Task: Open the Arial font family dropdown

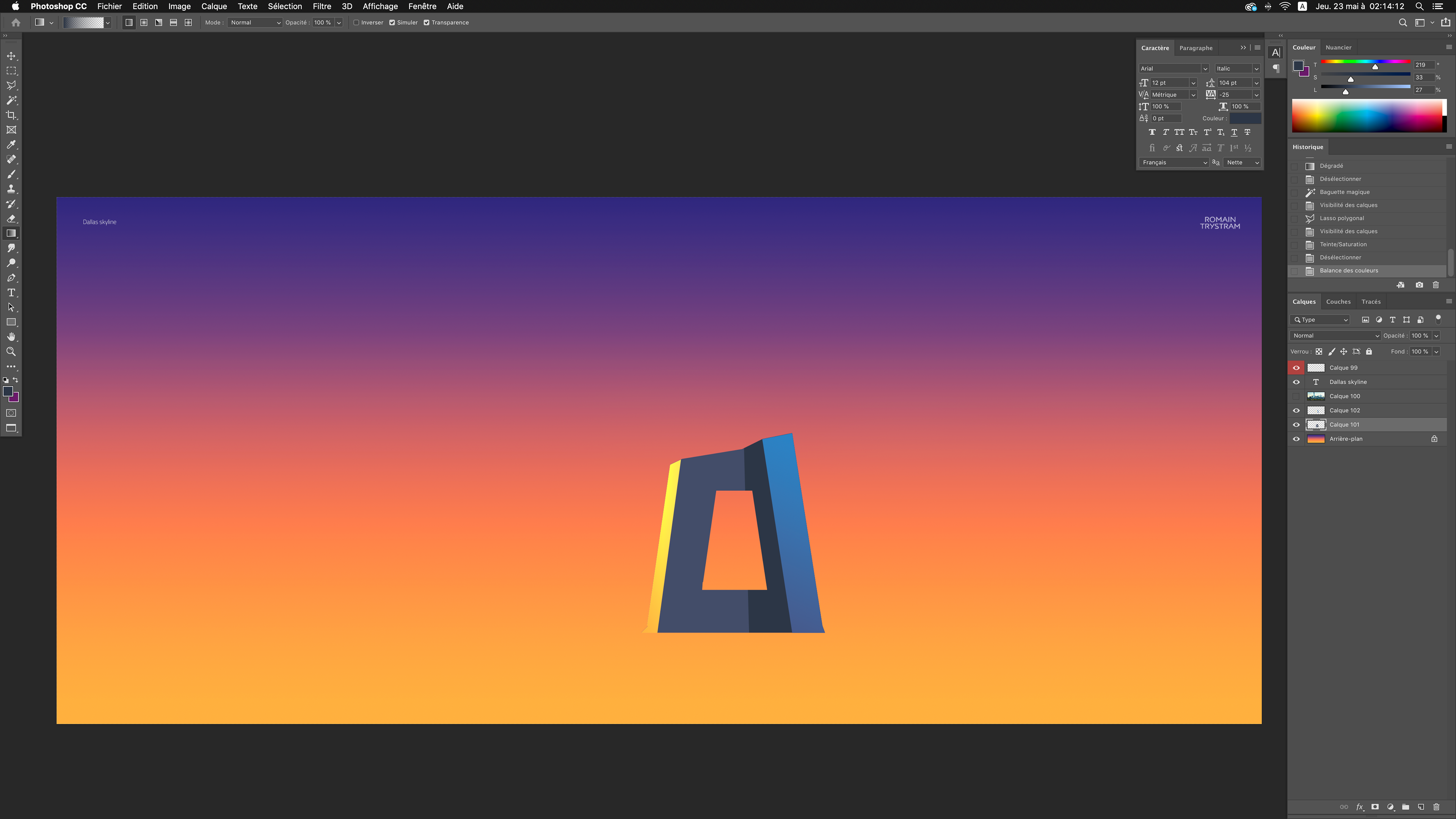Action: coord(1174,68)
